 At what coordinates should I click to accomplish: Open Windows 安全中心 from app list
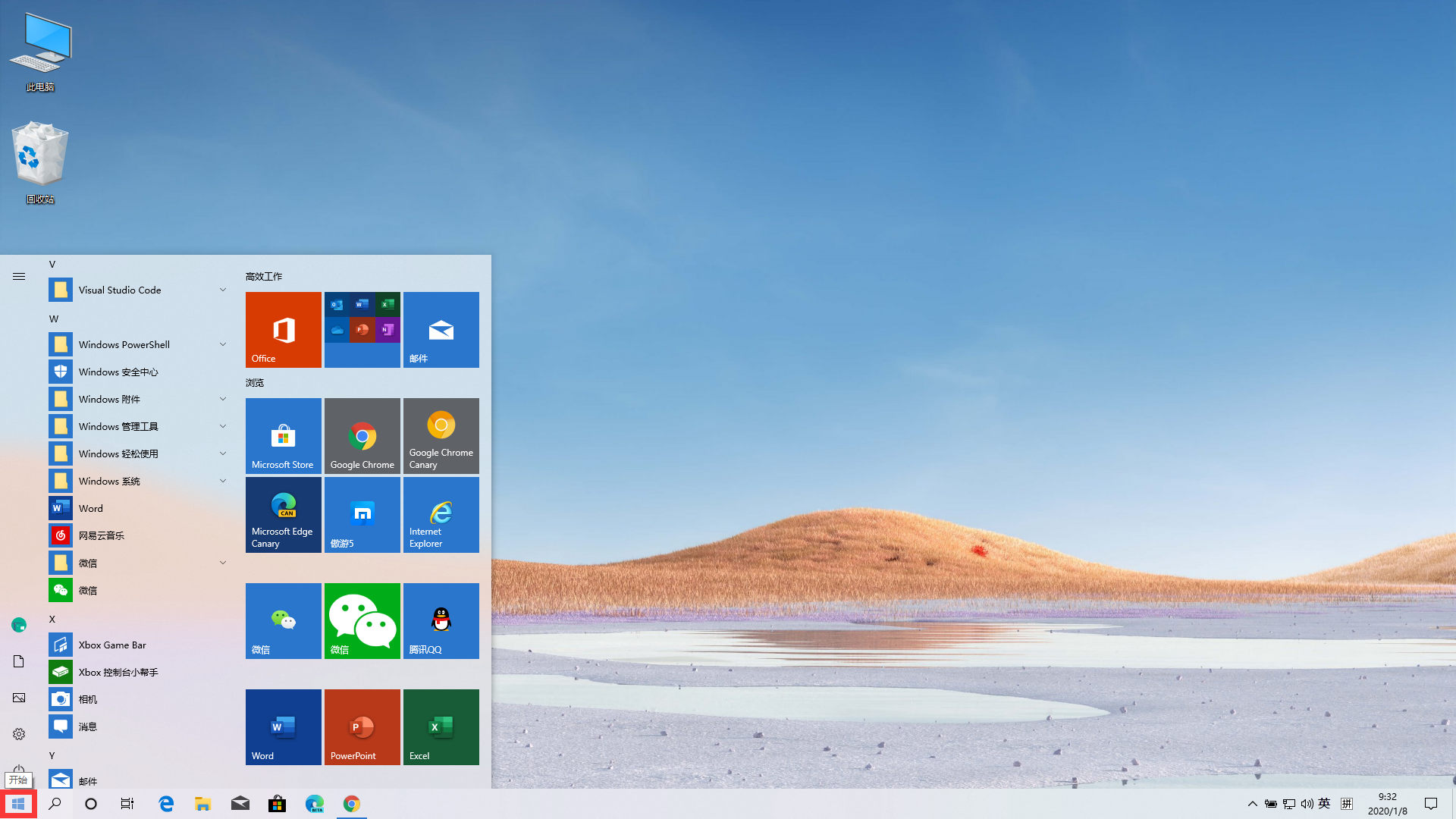tap(138, 372)
